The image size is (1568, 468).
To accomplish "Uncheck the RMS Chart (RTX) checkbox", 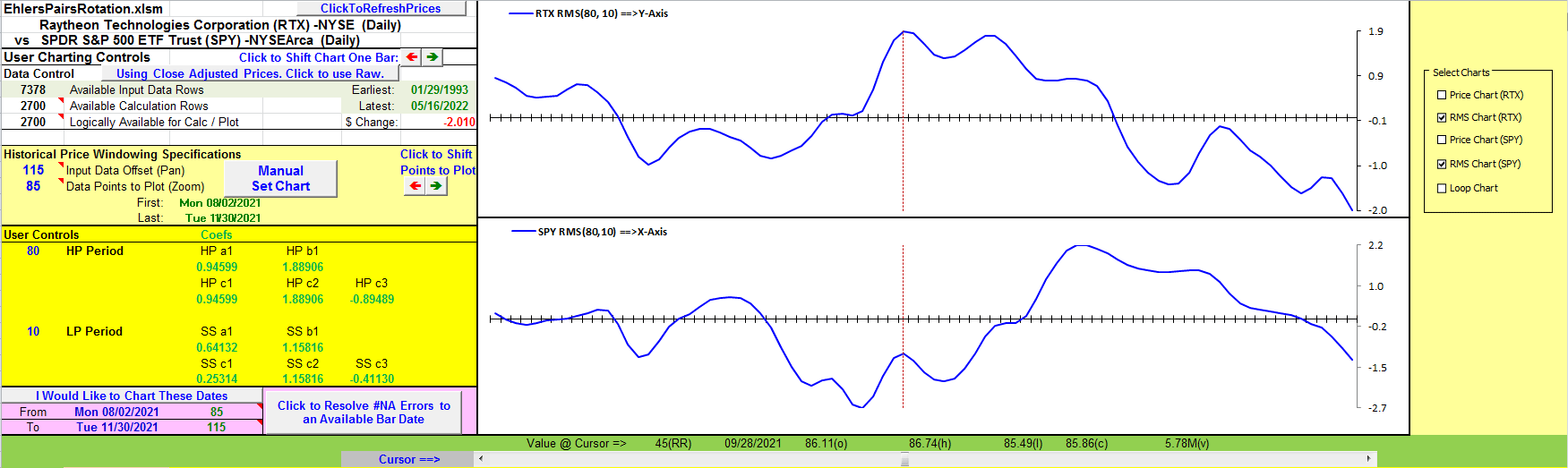I will coord(1442,117).
